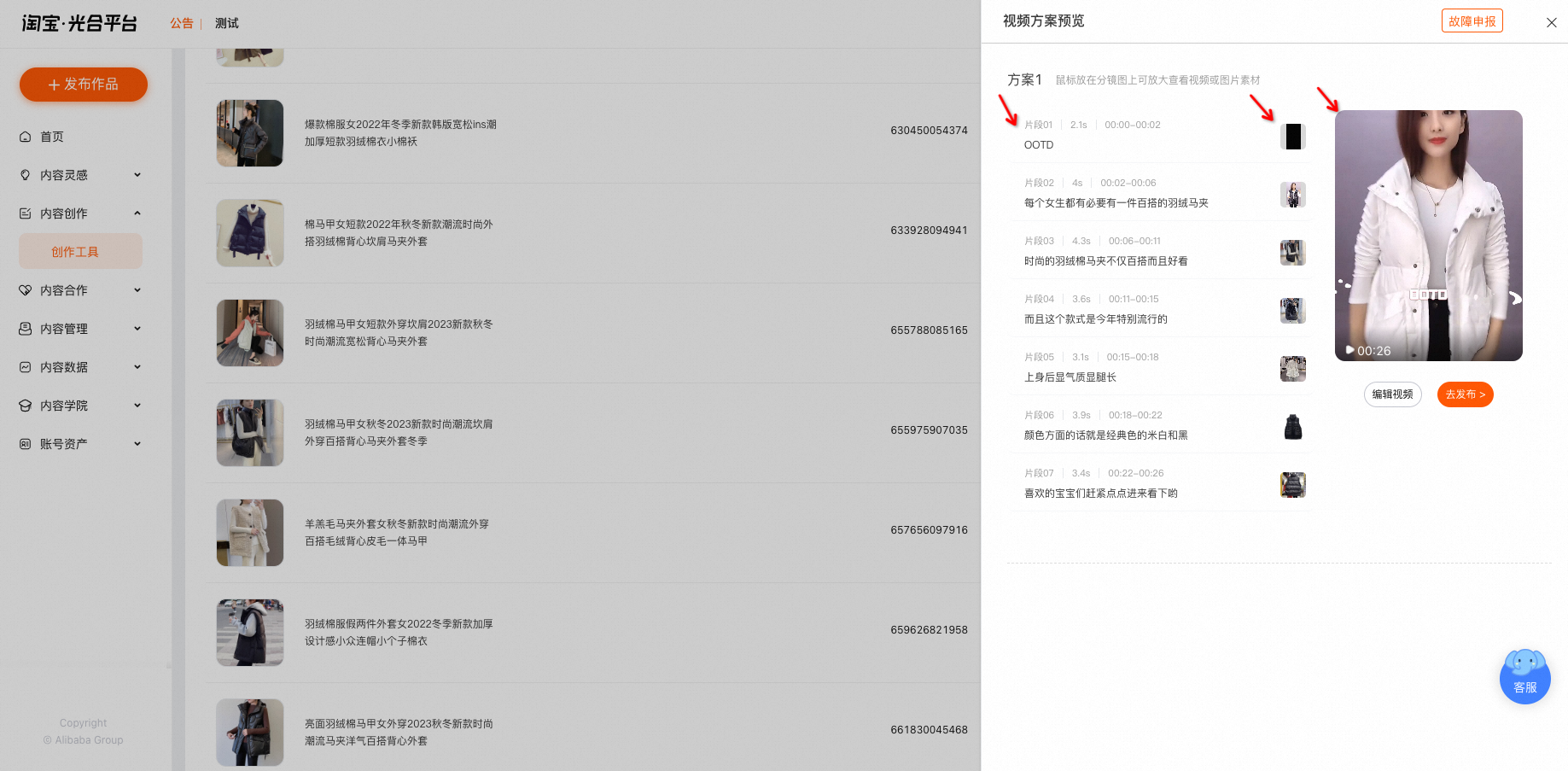Click the heart icon for 内容合作
The width and height of the screenshot is (1568, 771).
pyautogui.click(x=25, y=290)
